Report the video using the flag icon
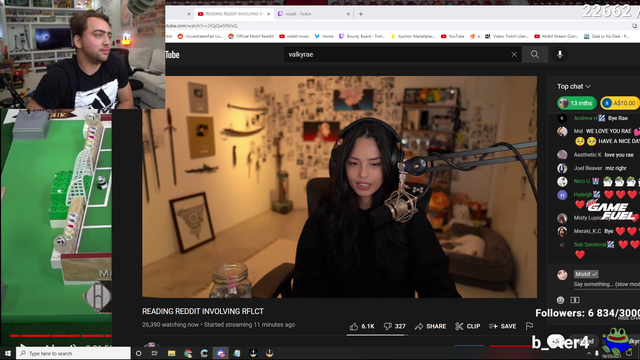Image resolution: width=640 pixels, height=360 pixels. [x=529, y=326]
